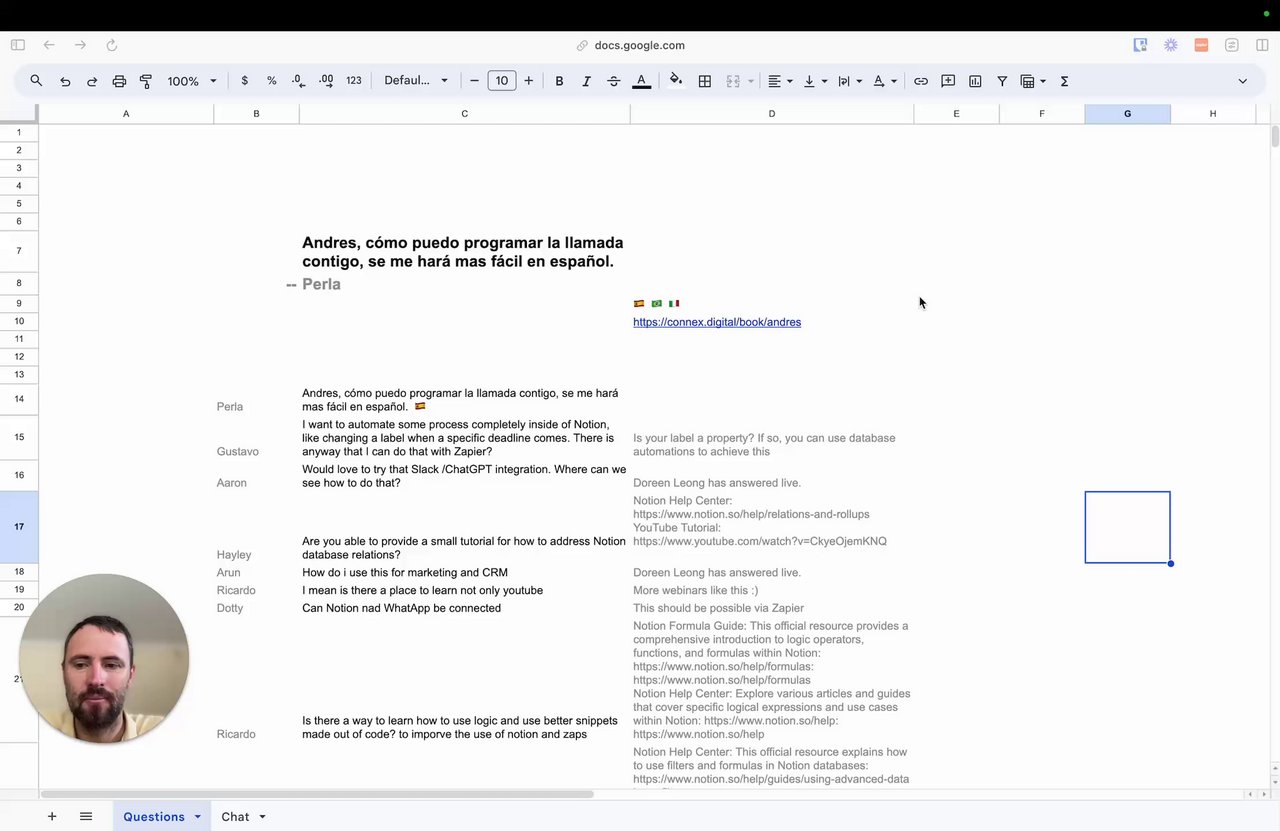The width and height of the screenshot is (1280, 831).
Task: Click cell 'More webinars like this :)'
Action: point(772,590)
